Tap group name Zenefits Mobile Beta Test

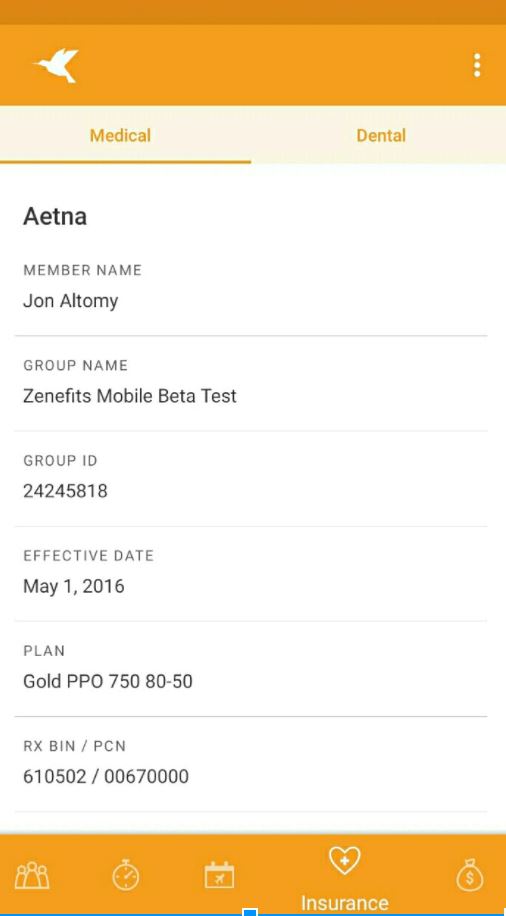(130, 396)
